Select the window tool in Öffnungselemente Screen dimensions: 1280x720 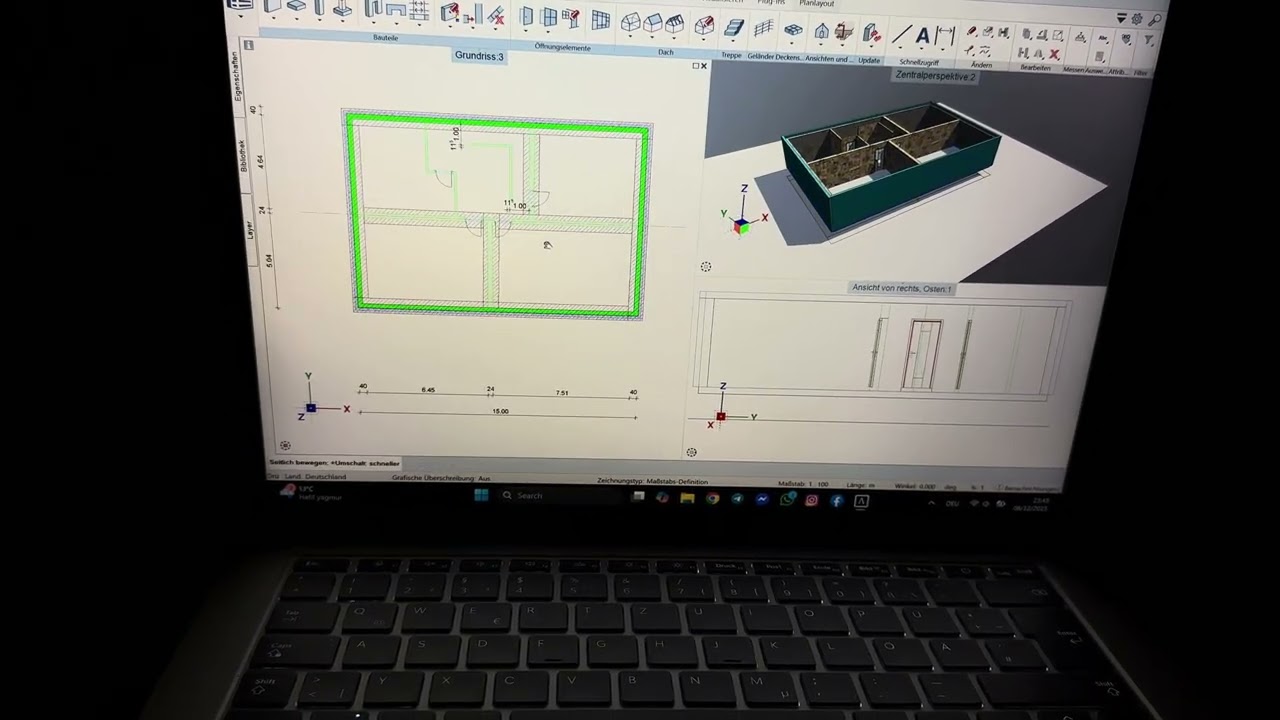(x=549, y=17)
